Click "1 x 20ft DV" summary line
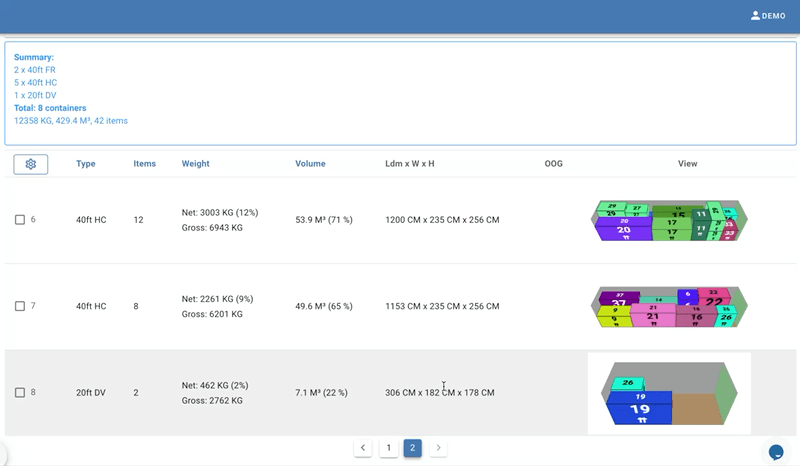Image resolution: width=800 pixels, height=466 pixels. tap(35, 95)
